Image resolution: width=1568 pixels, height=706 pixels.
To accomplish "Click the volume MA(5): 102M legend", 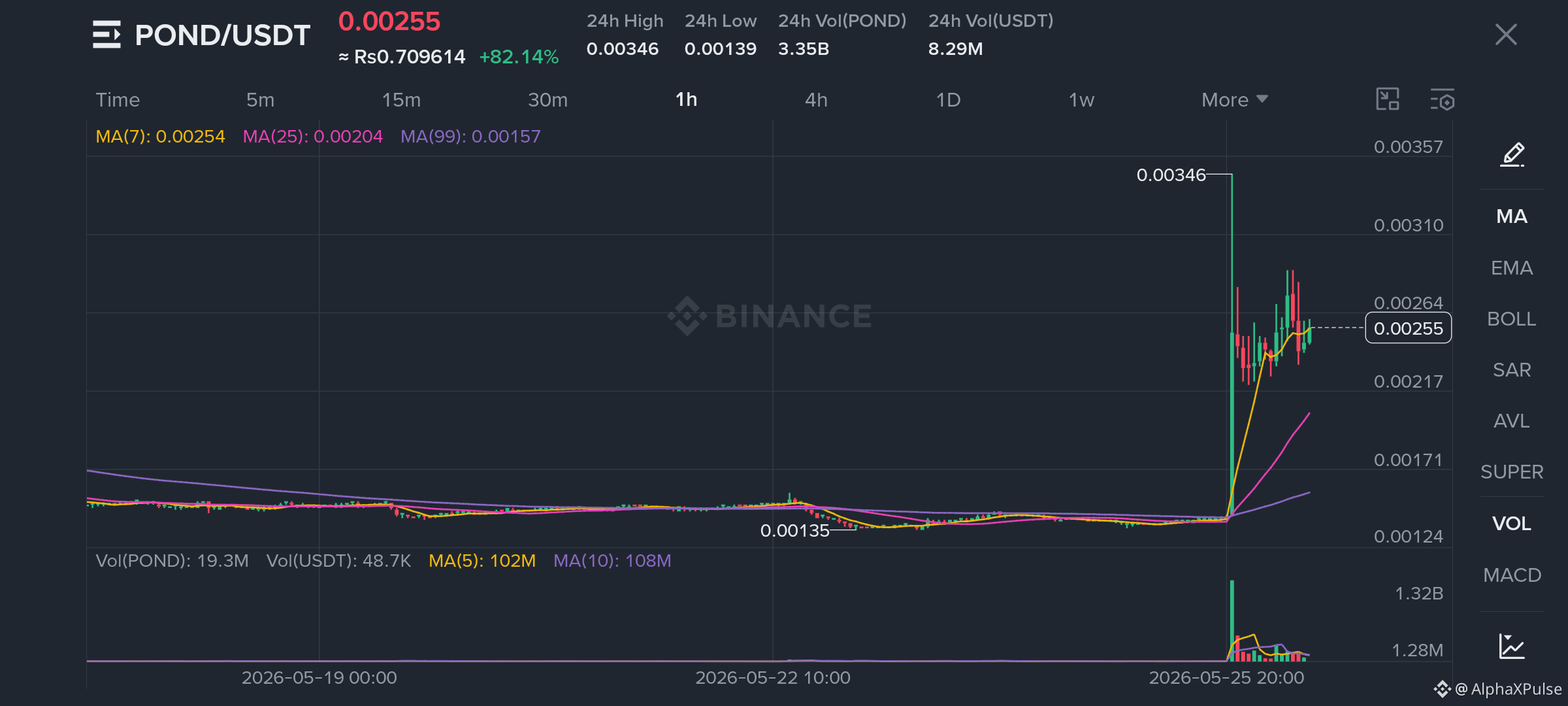I will 482,561.
